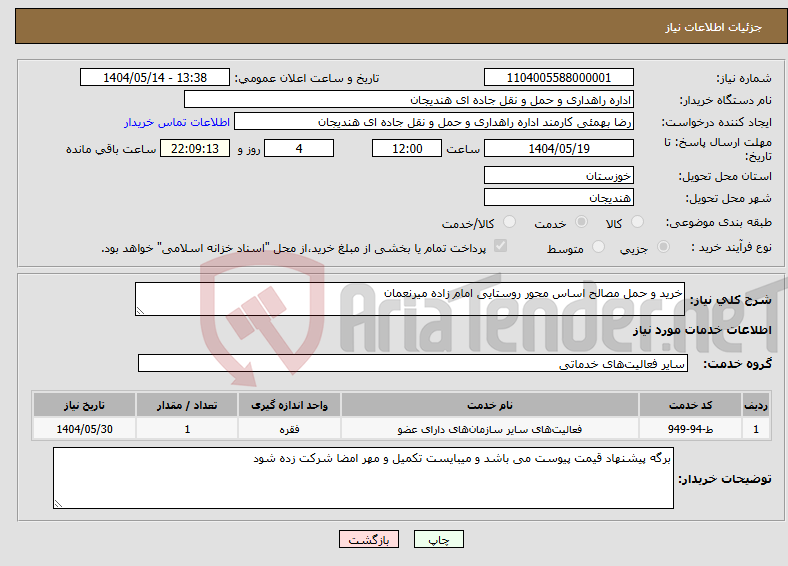
Task: Click the واحد اندازه گیری column header
Action: coord(289,405)
